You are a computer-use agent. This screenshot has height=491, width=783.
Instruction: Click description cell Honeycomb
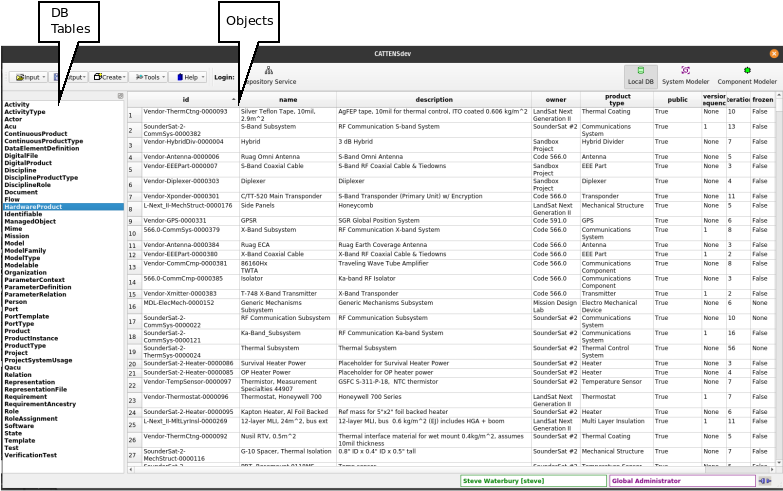(x=434, y=209)
